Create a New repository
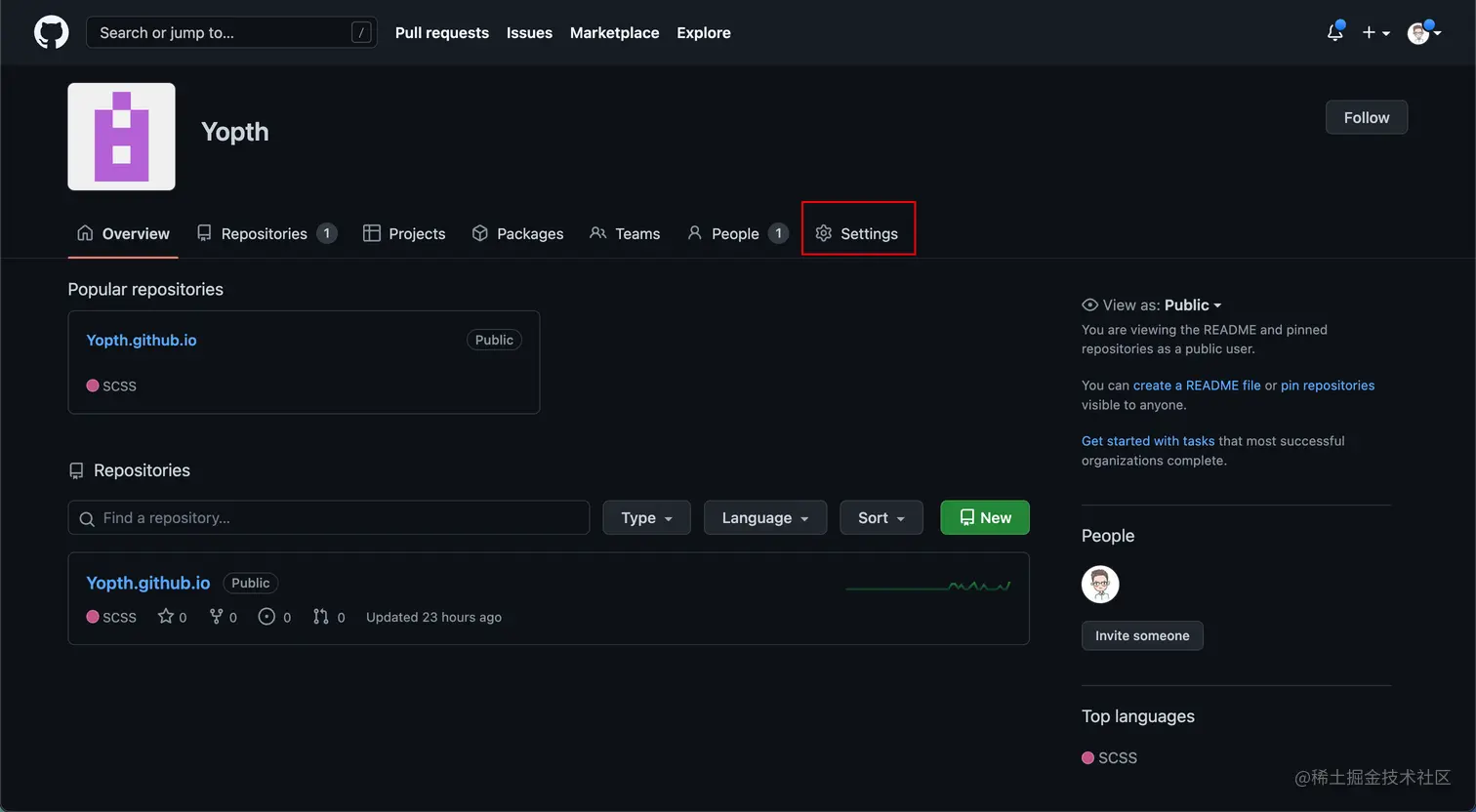This screenshot has height=812, width=1476. [x=985, y=517]
